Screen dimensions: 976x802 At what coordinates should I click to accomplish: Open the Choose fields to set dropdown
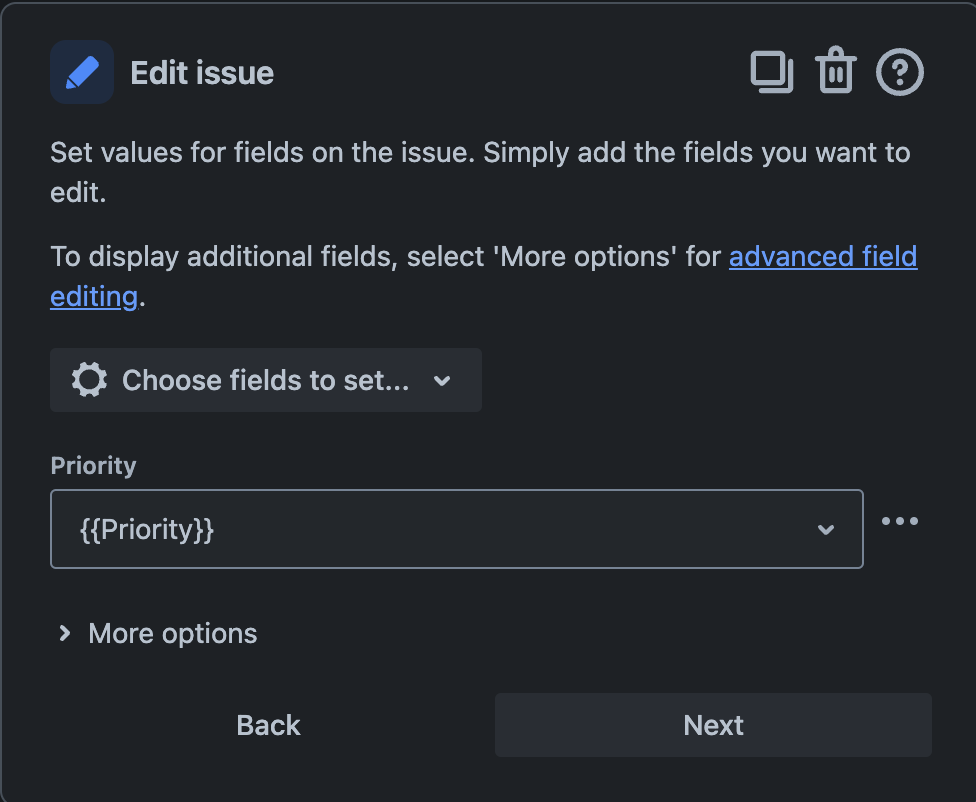coord(266,380)
